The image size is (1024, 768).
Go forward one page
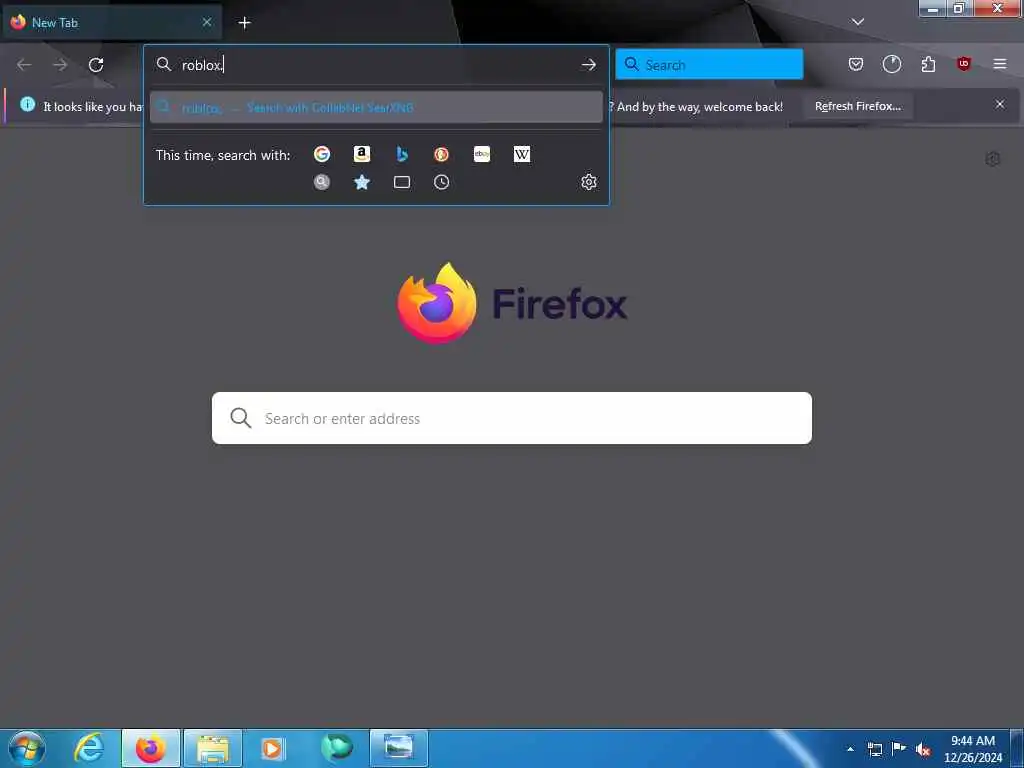pos(60,65)
